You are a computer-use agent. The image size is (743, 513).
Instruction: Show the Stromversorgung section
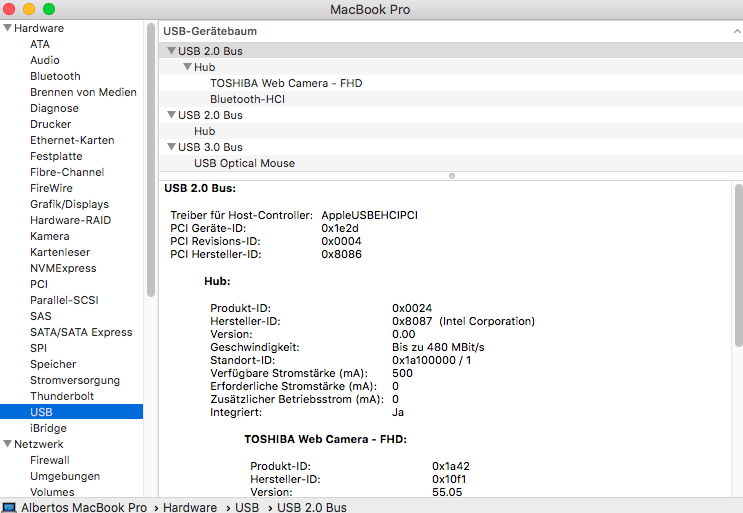coord(74,380)
